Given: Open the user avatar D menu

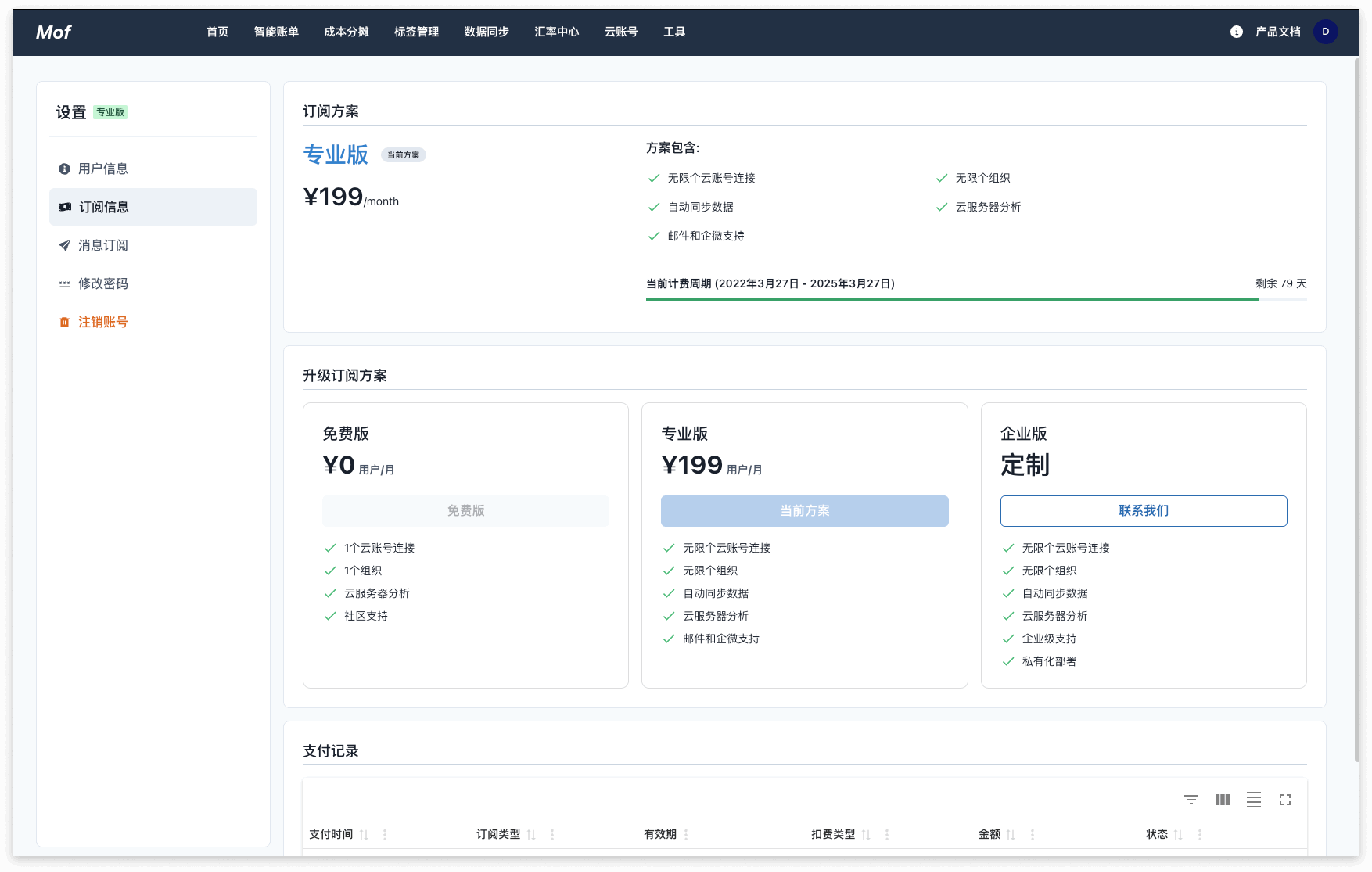Looking at the screenshot, I should [x=1325, y=32].
